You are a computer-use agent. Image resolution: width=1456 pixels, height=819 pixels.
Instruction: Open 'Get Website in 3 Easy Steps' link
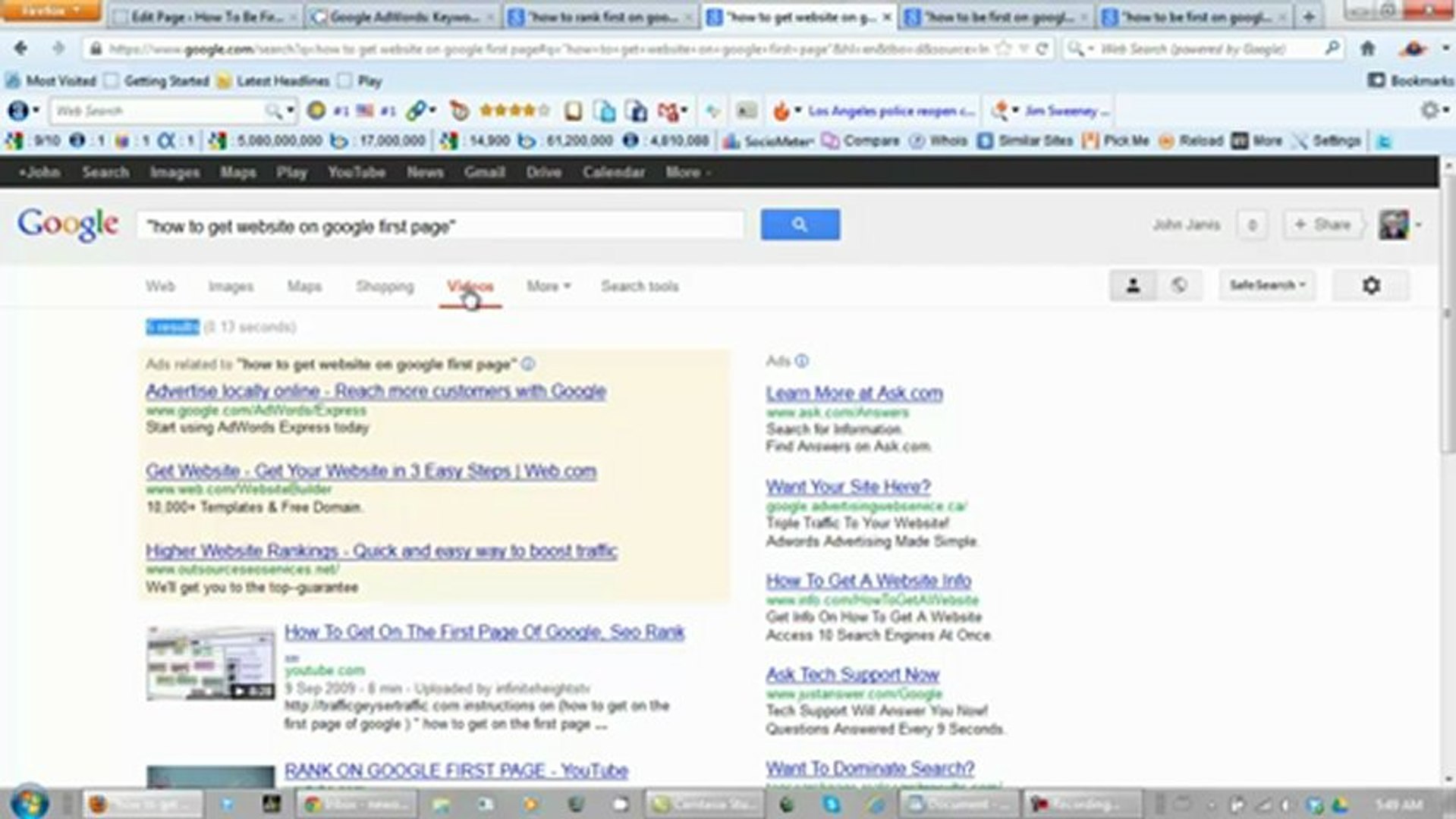point(371,471)
